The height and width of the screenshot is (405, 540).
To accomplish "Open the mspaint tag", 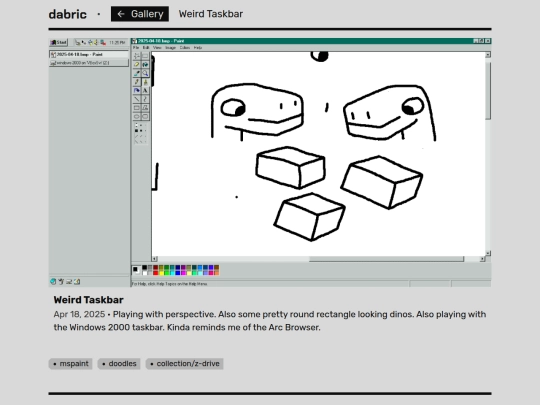I will [x=71, y=364].
